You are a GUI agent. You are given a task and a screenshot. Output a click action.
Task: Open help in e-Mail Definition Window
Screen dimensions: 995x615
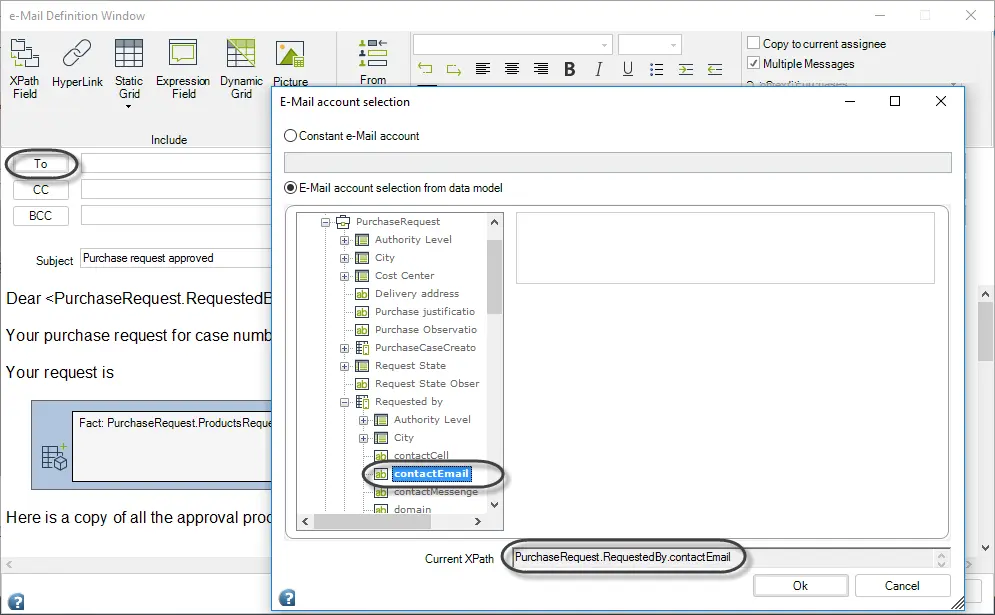[16, 601]
